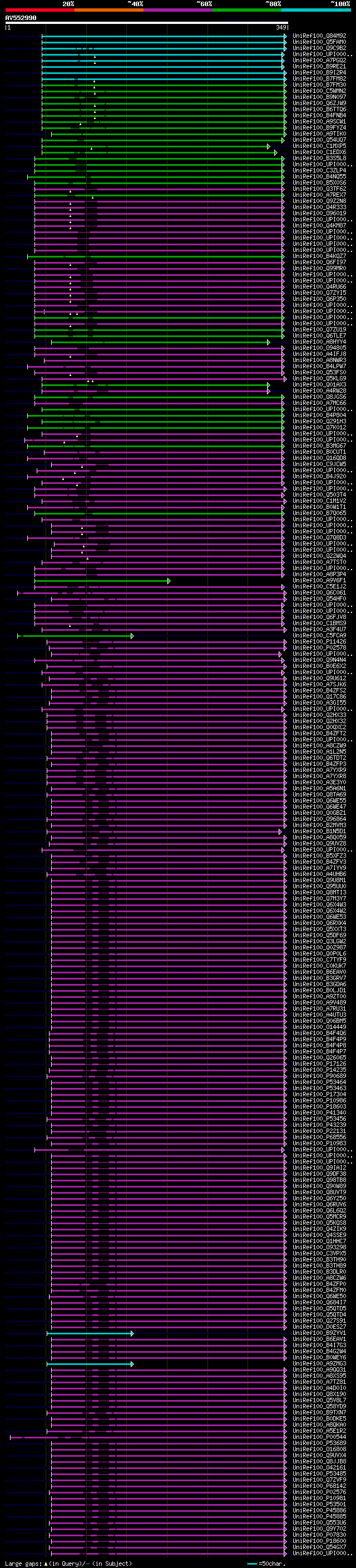Choose the UniRef100_Q9U612 label

click(x=319, y=679)
